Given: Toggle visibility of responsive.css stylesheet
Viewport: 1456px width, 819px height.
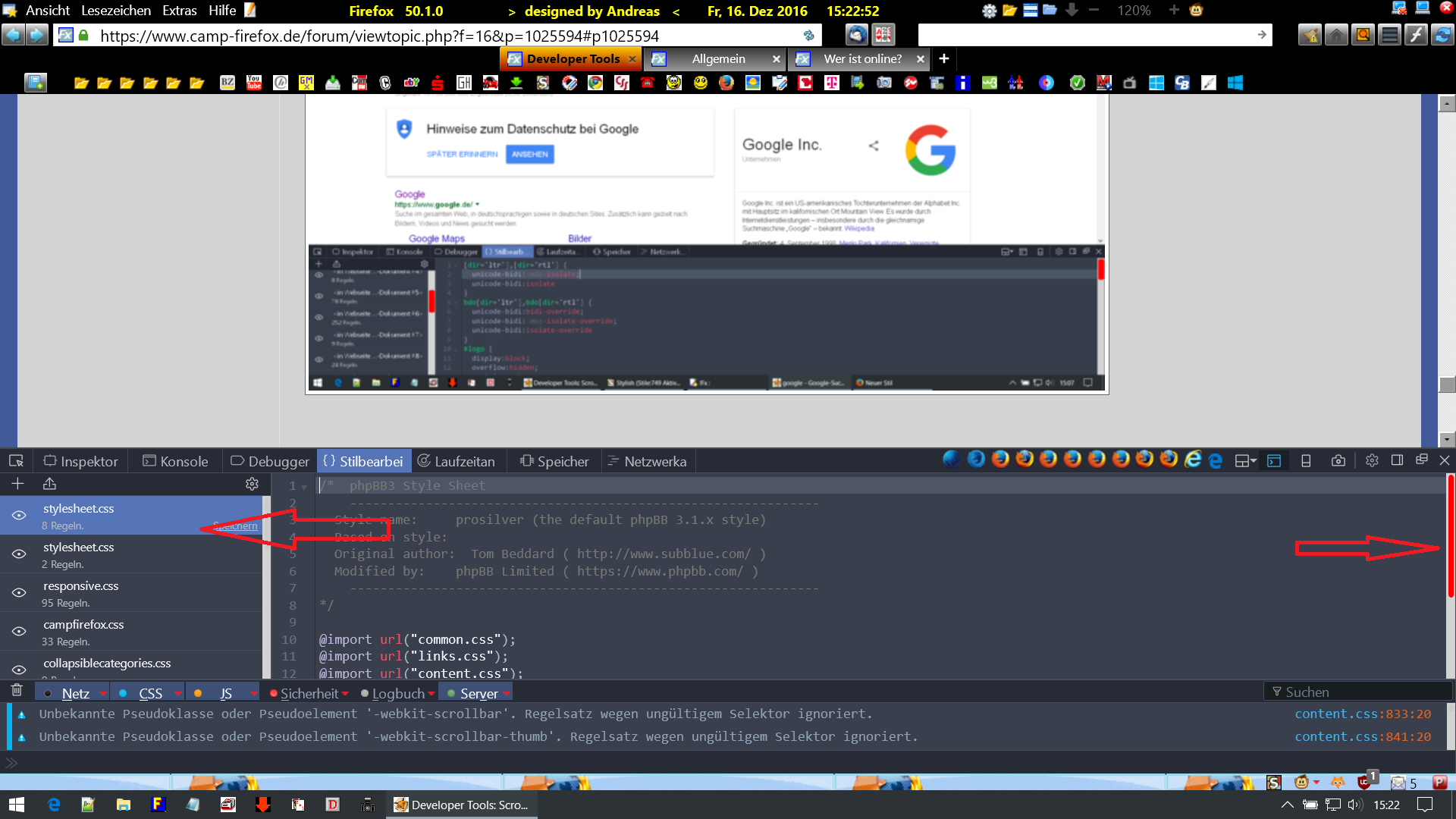Looking at the screenshot, I should (19, 593).
